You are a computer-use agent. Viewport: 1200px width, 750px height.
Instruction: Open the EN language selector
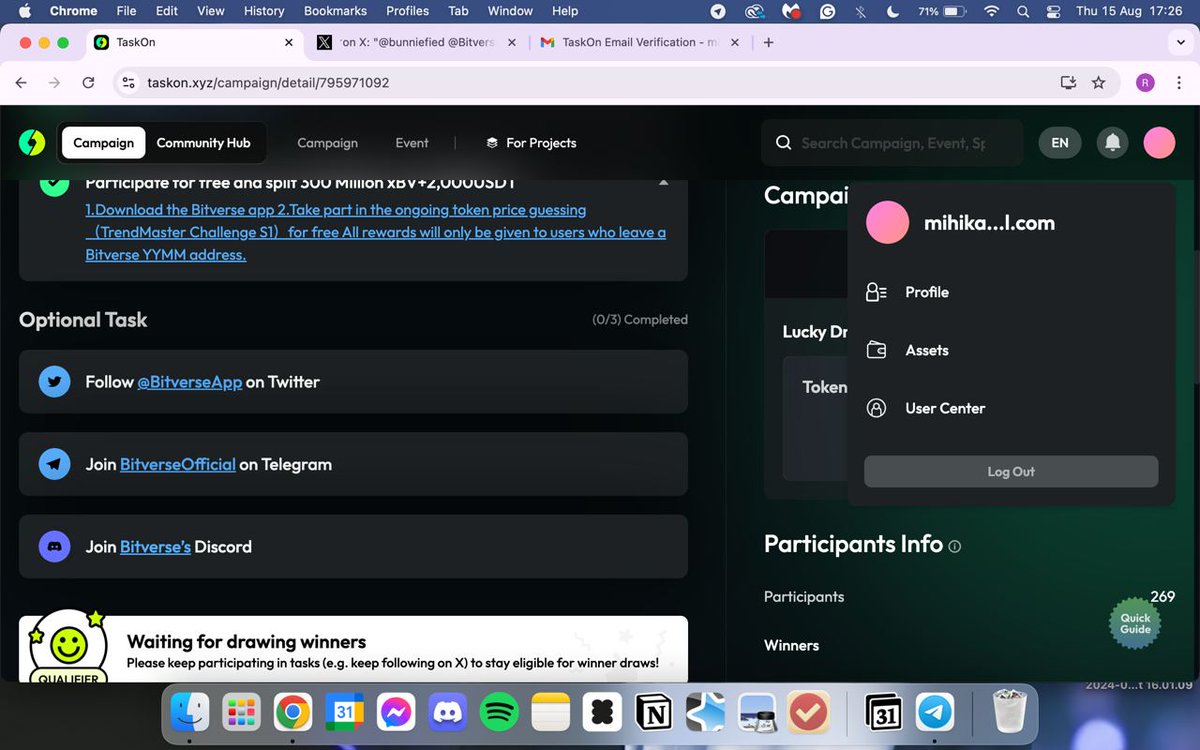tap(1060, 143)
